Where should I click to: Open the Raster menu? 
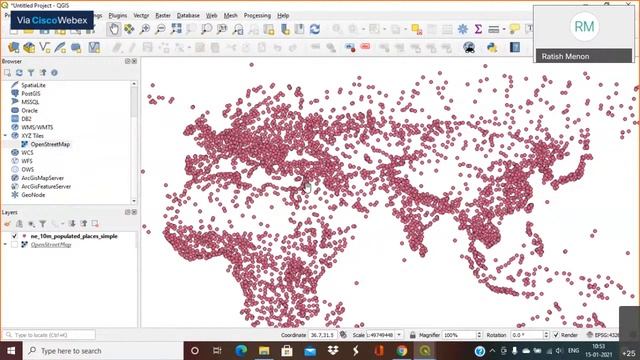pyautogui.click(x=163, y=16)
